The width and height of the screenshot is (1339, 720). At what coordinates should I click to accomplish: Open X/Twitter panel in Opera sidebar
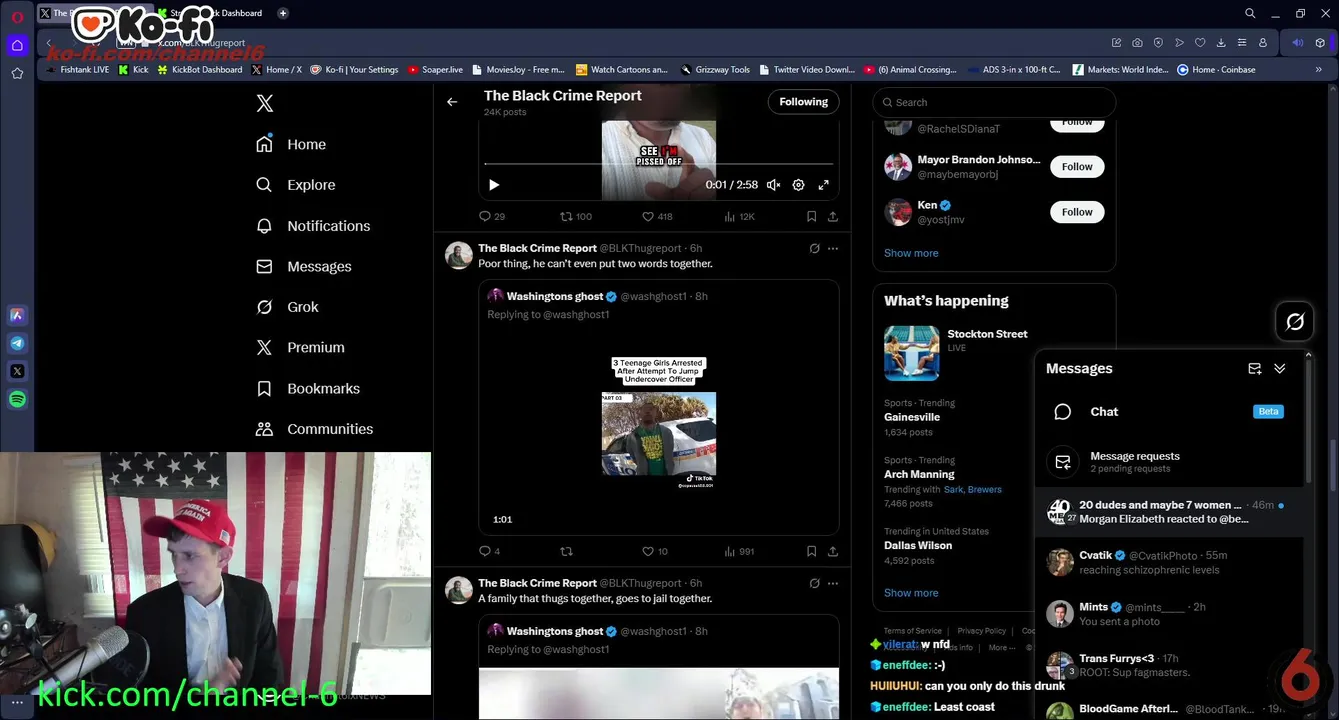(x=17, y=371)
